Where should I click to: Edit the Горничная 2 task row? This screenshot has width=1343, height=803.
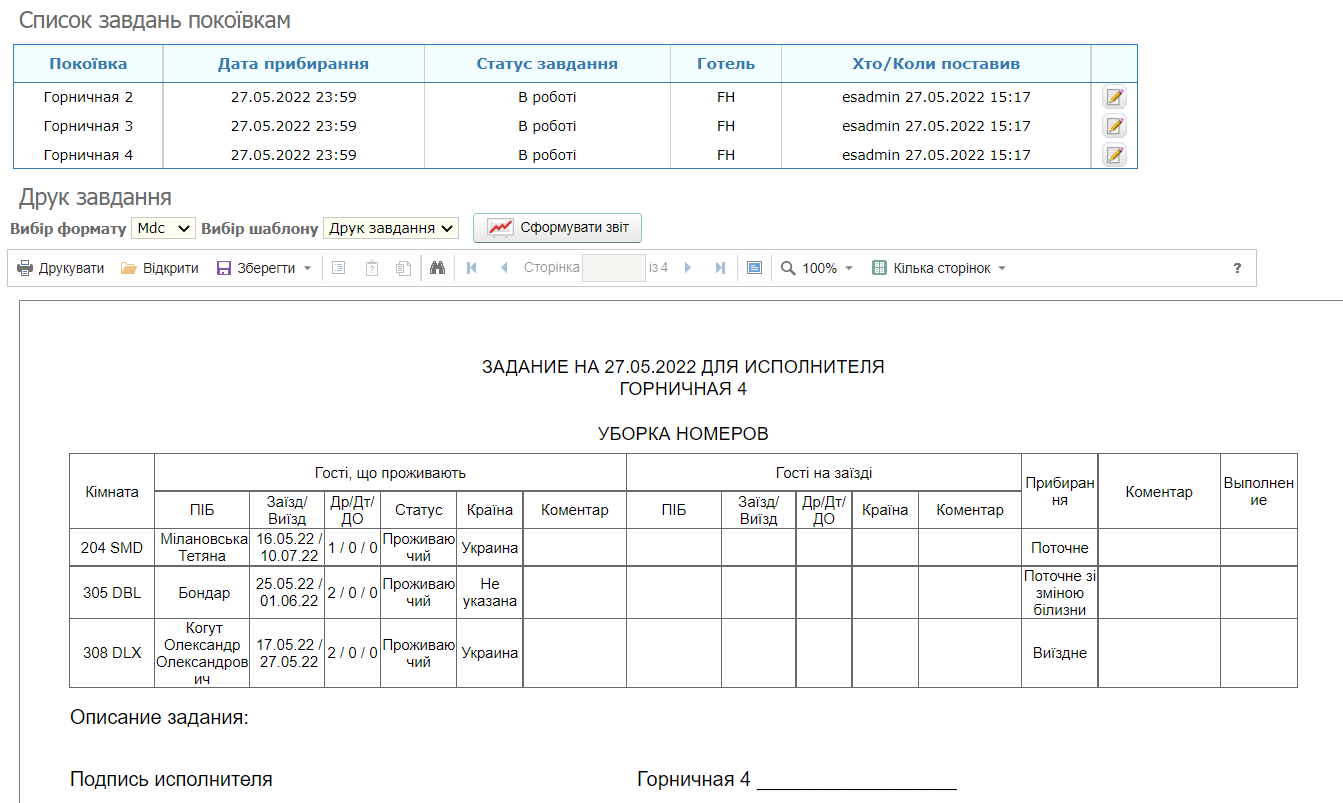click(1114, 97)
